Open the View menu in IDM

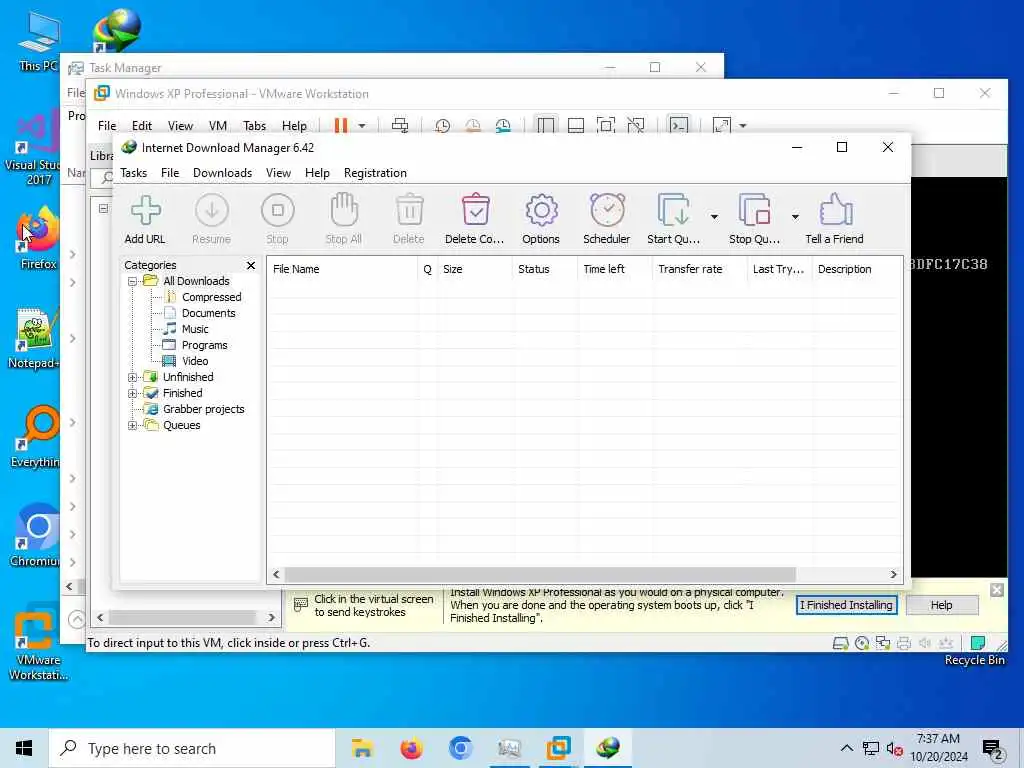click(x=278, y=173)
